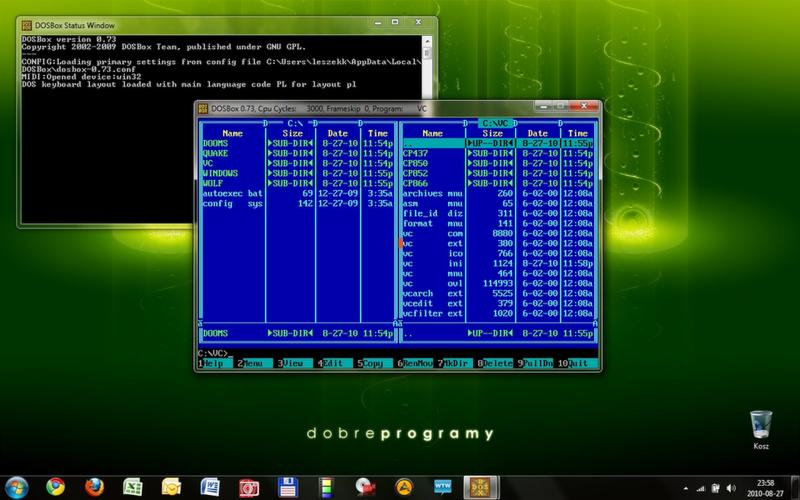This screenshot has width=800, height=500.
Task: Launch Firefox from the taskbar
Action: (94, 487)
